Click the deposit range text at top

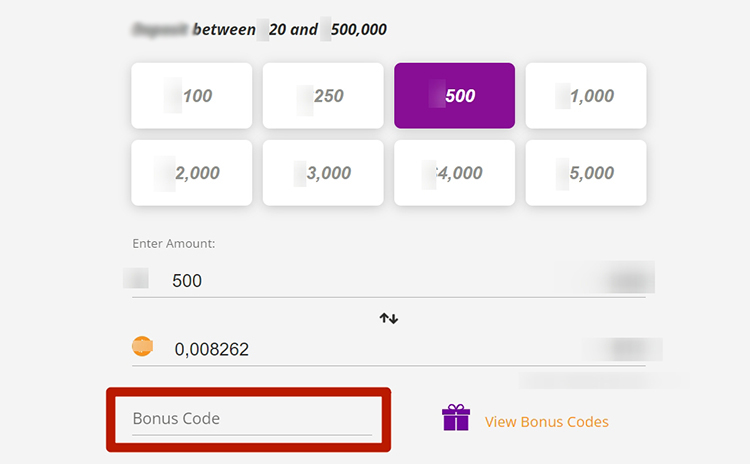click(260, 30)
